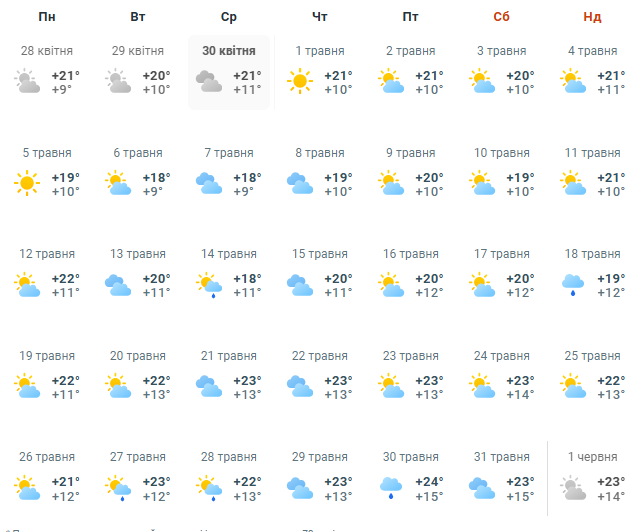This screenshot has width=642, height=532.
Task: Open the day 22 травня
Action: [x=320, y=356]
